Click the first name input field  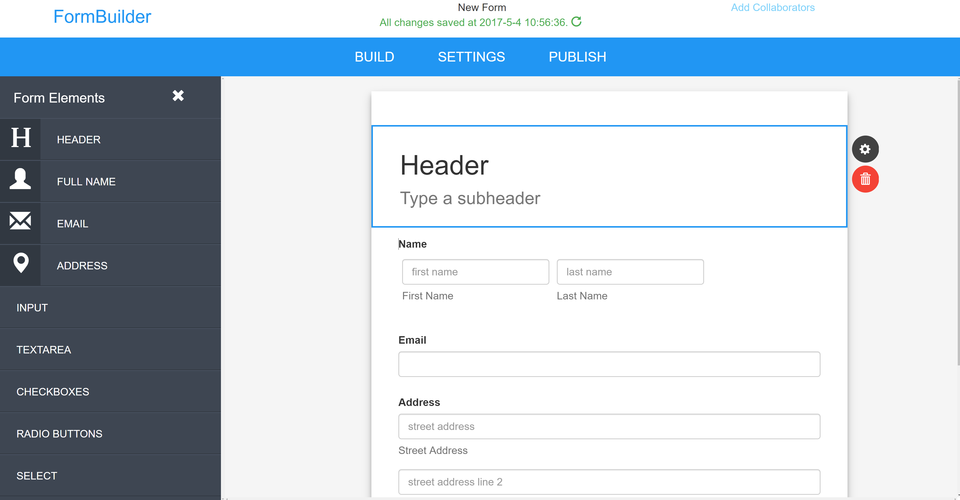point(475,272)
